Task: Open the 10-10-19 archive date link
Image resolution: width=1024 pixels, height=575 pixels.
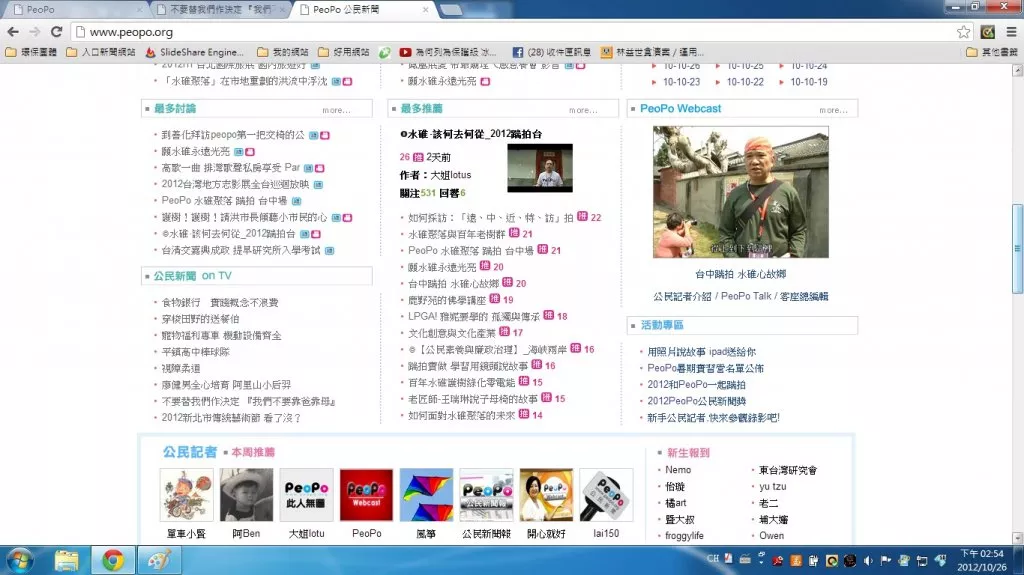Action: pyautogui.click(x=808, y=82)
